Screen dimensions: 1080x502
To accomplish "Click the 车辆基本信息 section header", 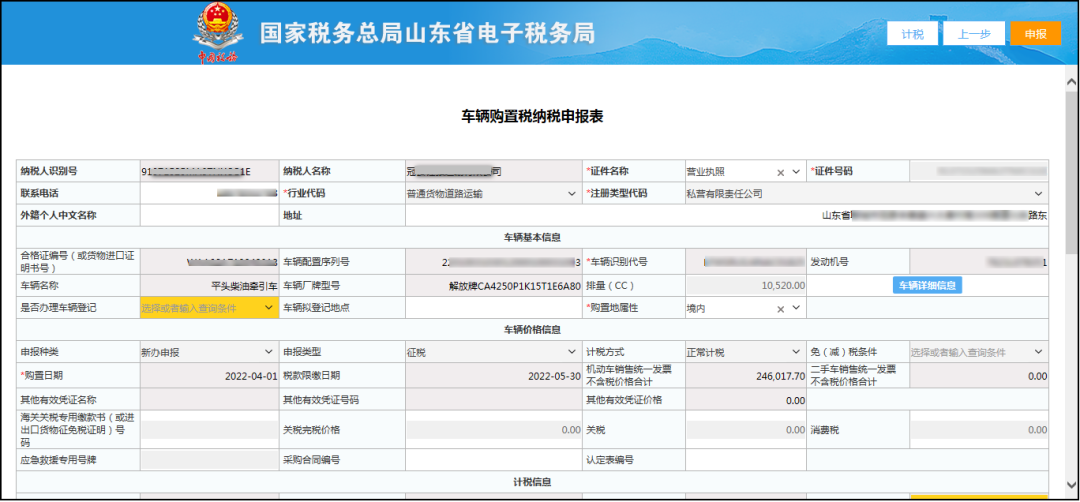I will click(532, 238).
